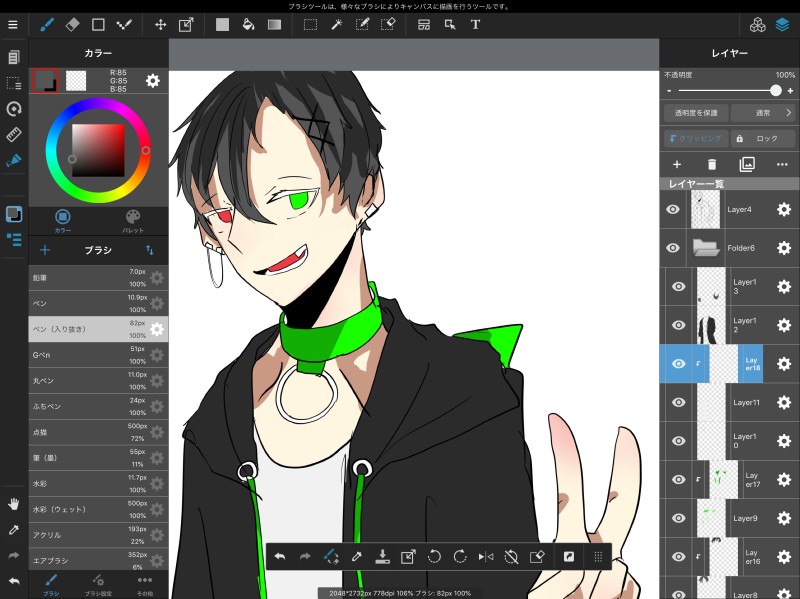Toggle visibility of Layer10
Image resolution: width=800 pixels, height=599 pixels.
coord(679,441)
